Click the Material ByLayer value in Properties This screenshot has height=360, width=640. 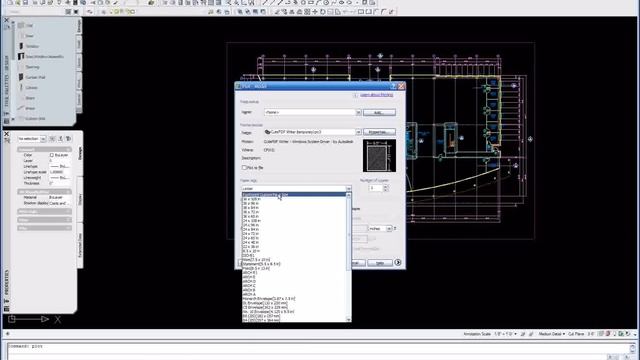pos(60,198)
